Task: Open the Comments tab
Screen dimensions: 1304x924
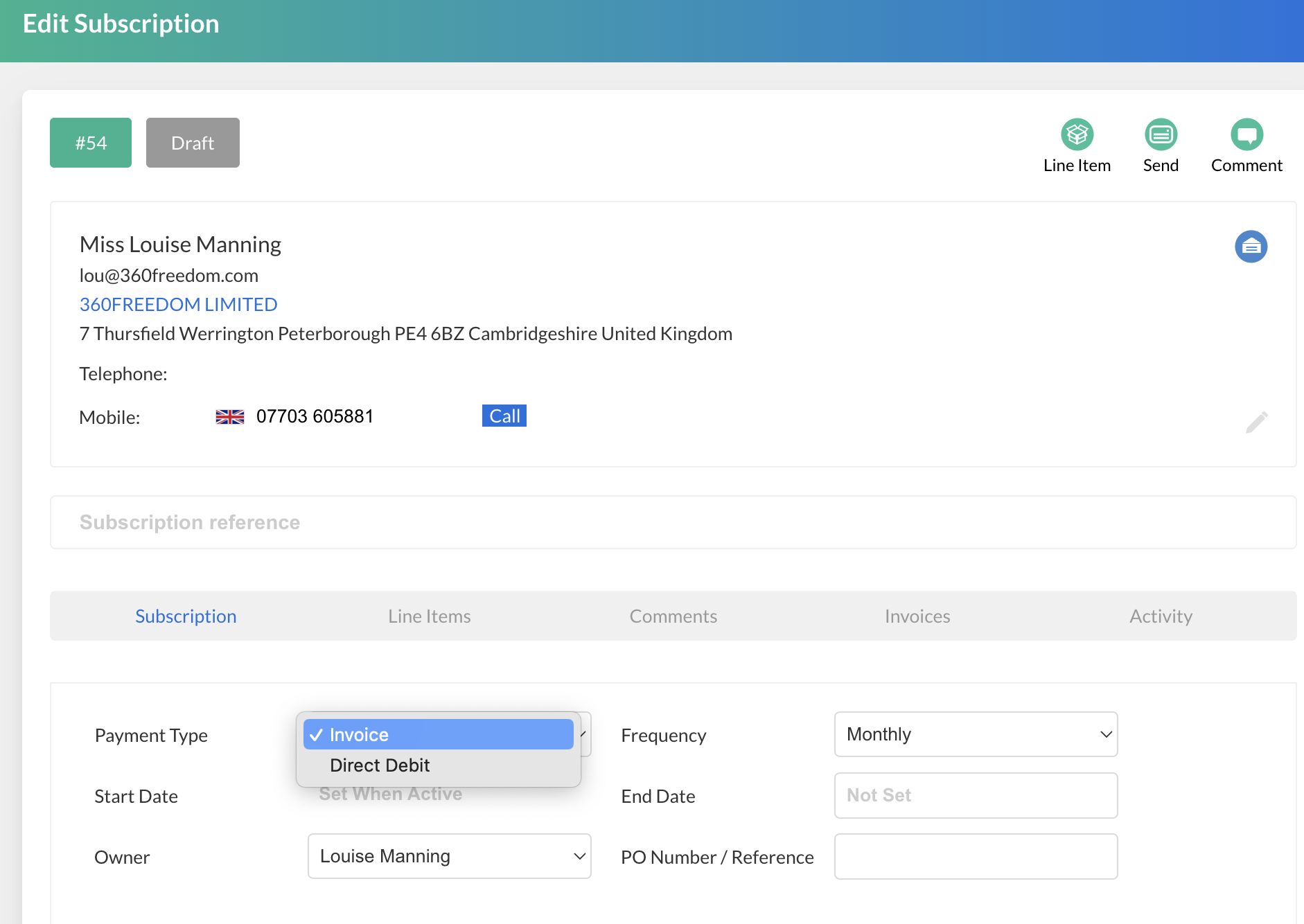Action: tap(673, 616)
